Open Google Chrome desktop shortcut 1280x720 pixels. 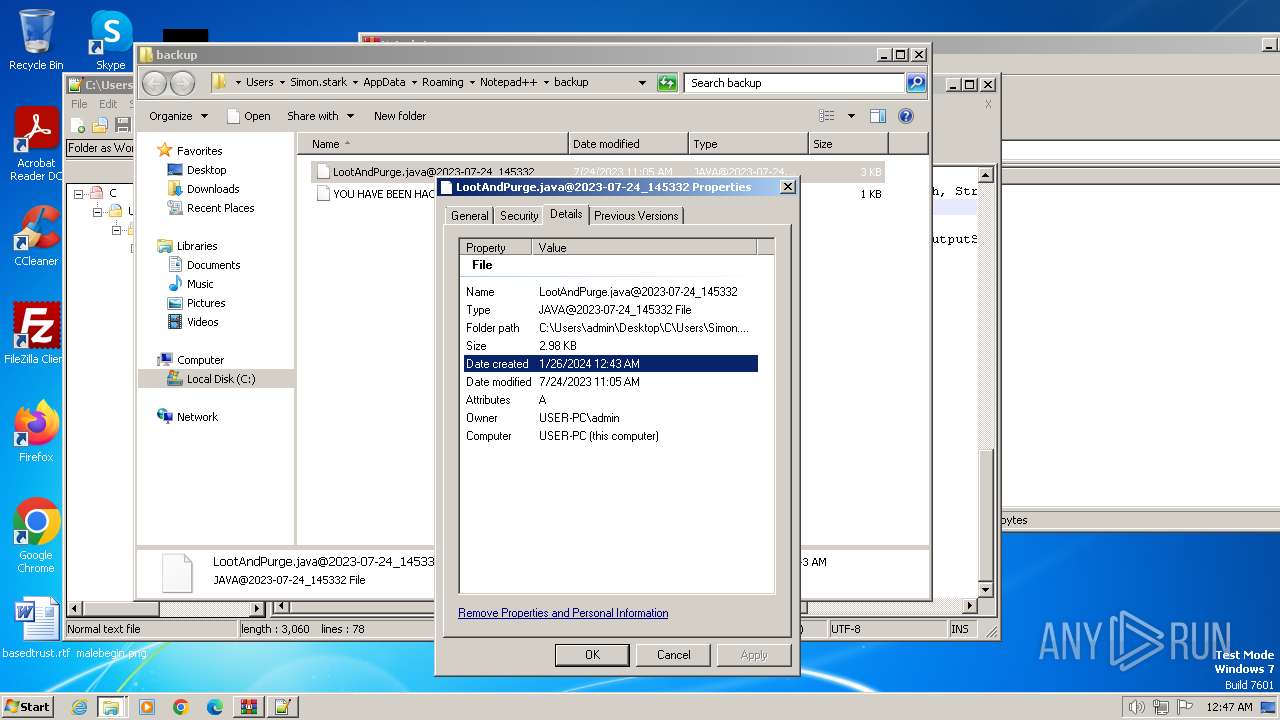click(36, 536)
